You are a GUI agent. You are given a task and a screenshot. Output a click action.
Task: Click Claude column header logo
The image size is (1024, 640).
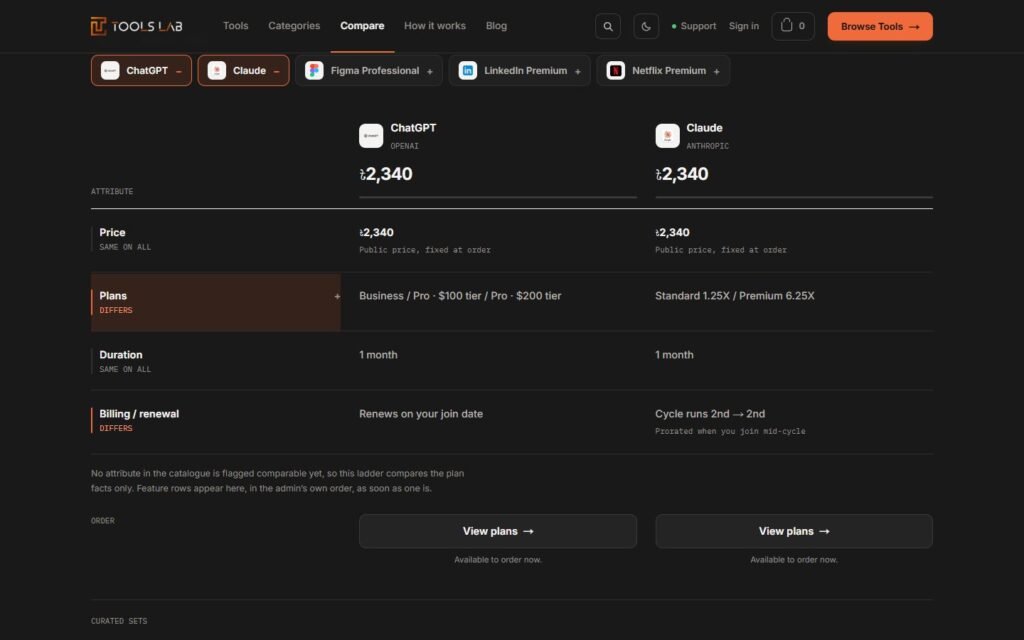(x=667, y=136)
